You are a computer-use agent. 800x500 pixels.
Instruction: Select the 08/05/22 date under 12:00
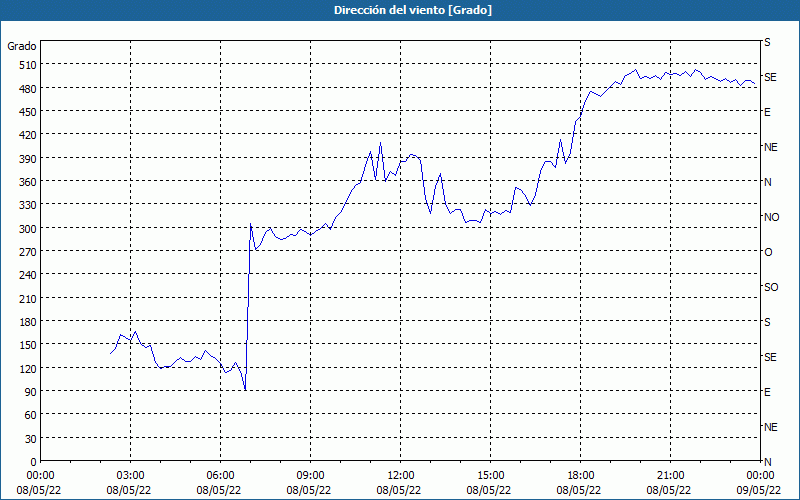[x=399, y=491]
